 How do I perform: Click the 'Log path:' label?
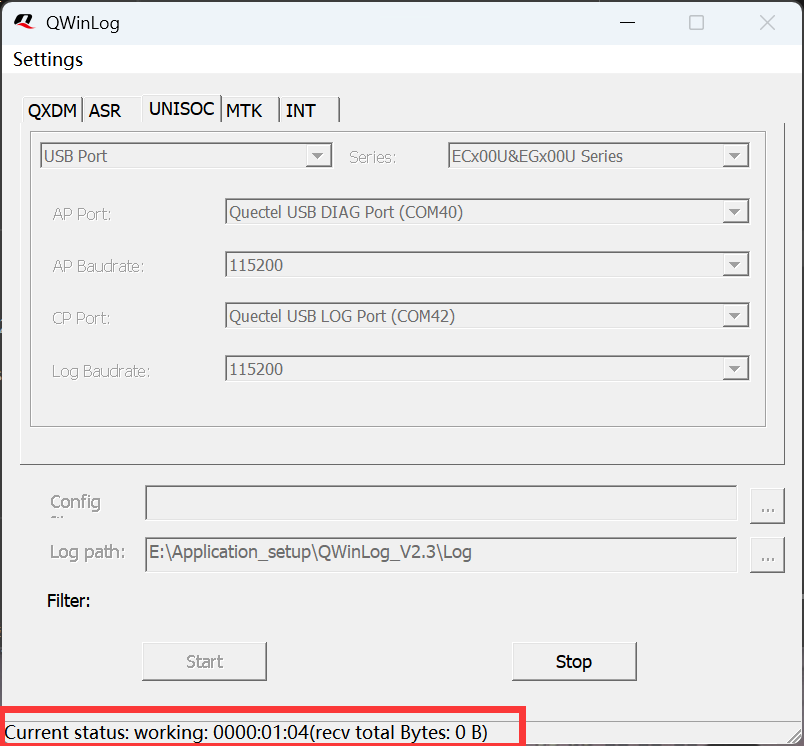point(88,552)
